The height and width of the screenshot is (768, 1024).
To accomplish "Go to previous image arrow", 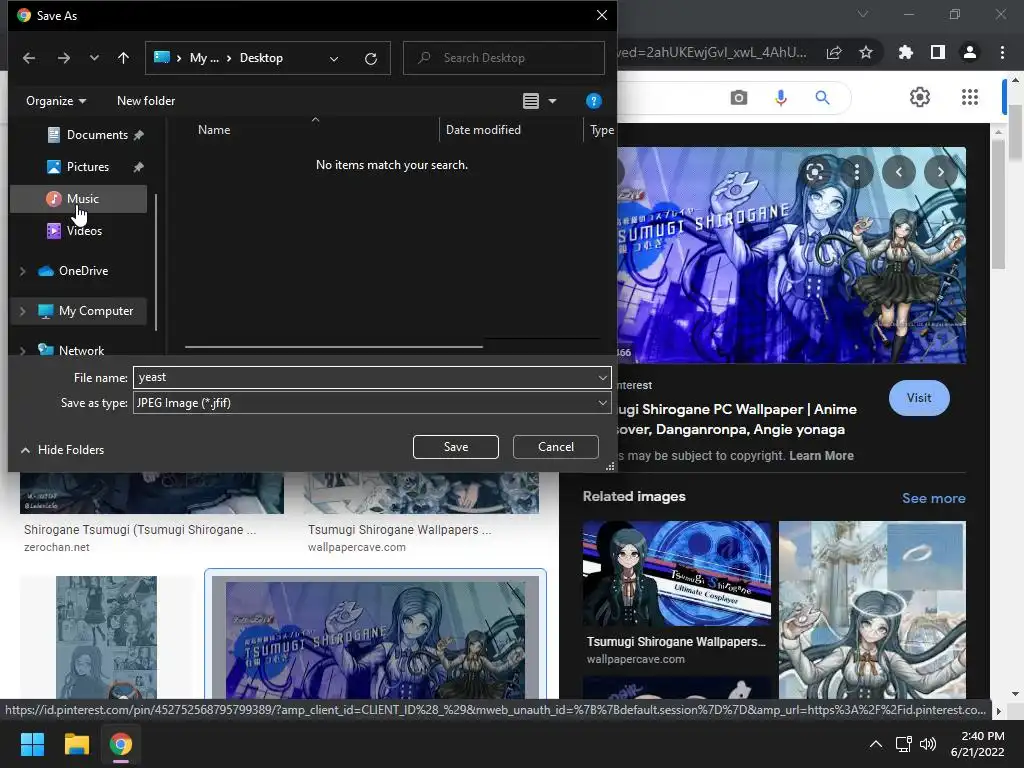I will [899, 172].
